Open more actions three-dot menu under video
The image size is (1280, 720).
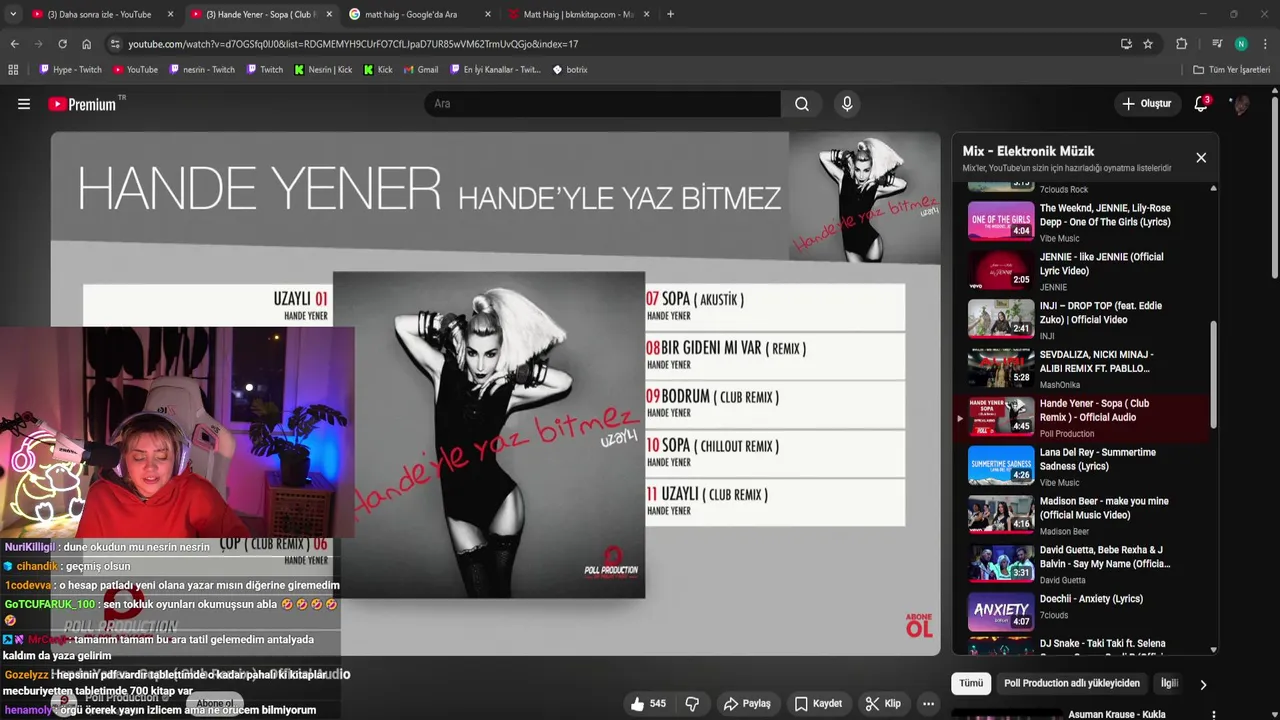coord(929,704)
